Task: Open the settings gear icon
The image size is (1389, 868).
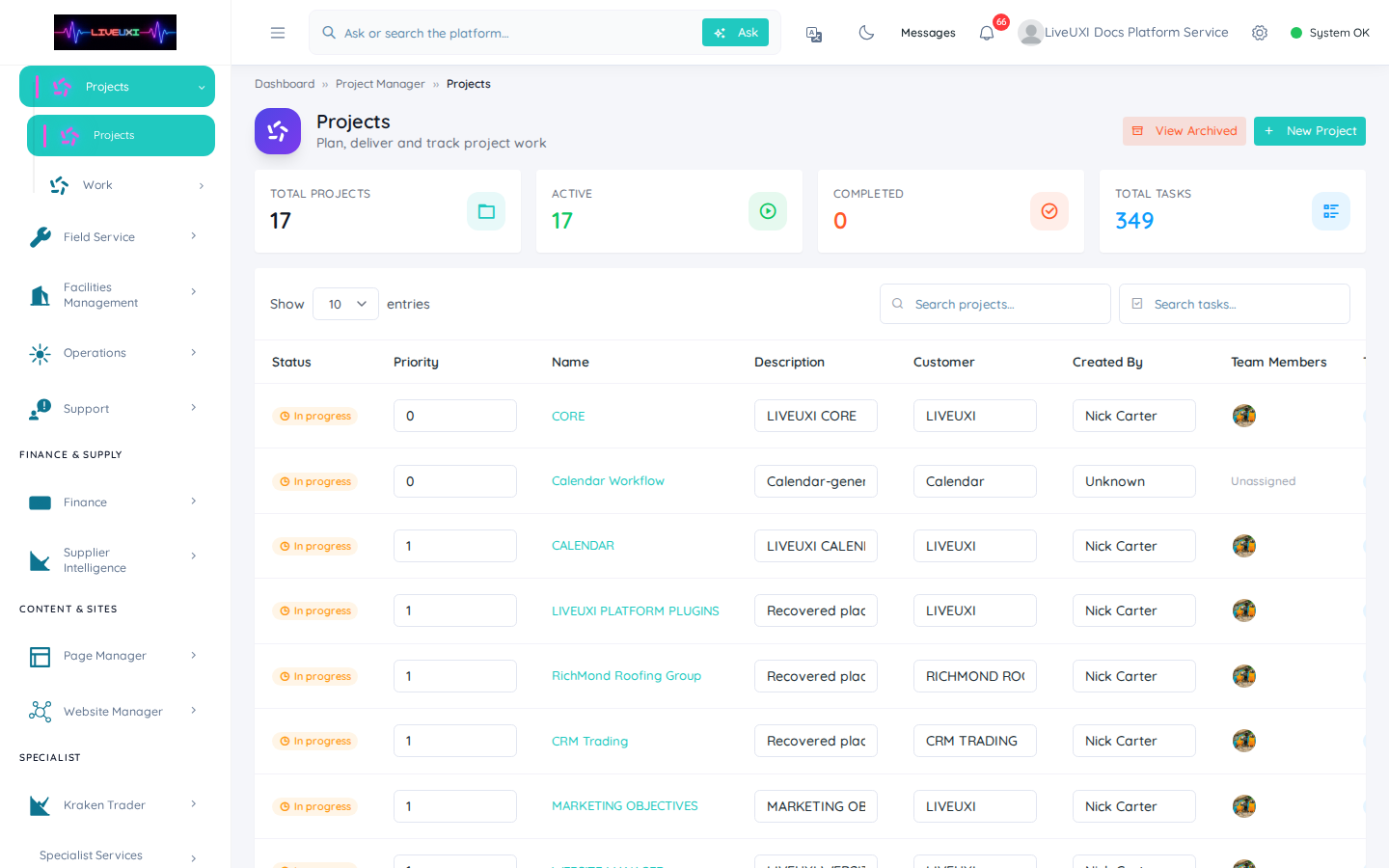Action: point(1260,33)
